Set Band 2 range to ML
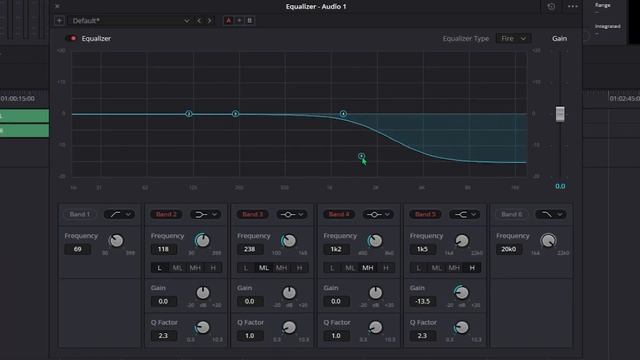Image resolution: width=640 pixels, height=360 pixels. 177,268
